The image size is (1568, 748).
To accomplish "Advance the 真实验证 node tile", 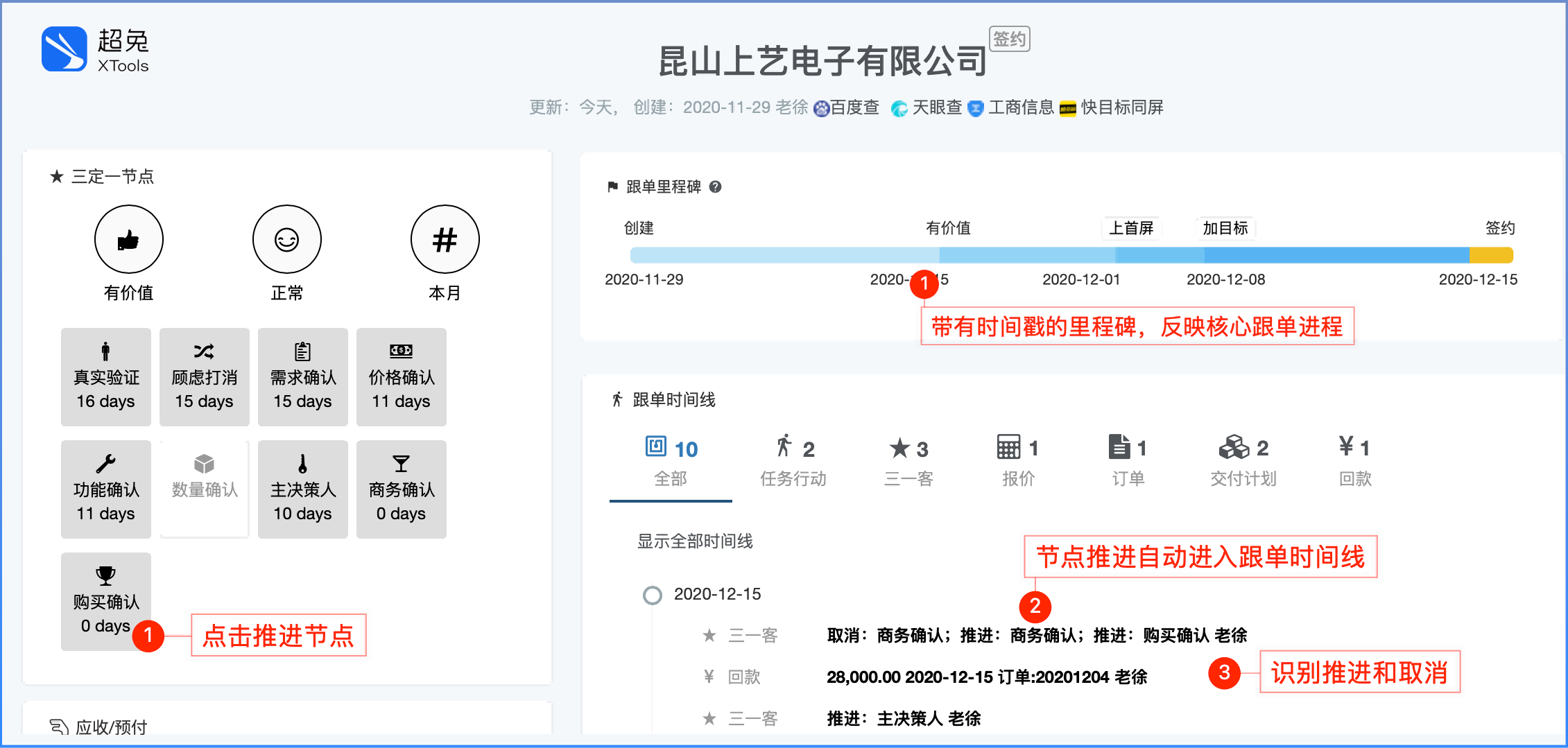I will (106, 376).
